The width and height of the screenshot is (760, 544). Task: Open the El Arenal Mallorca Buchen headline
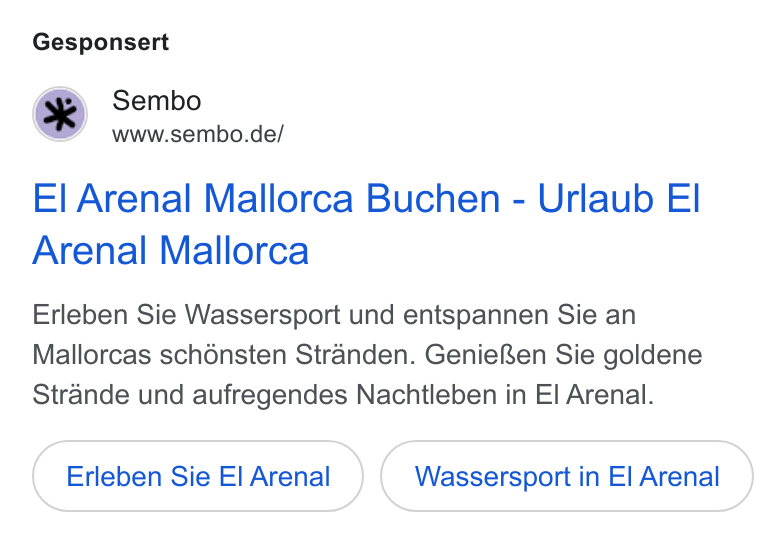click(x=366, y=224)
